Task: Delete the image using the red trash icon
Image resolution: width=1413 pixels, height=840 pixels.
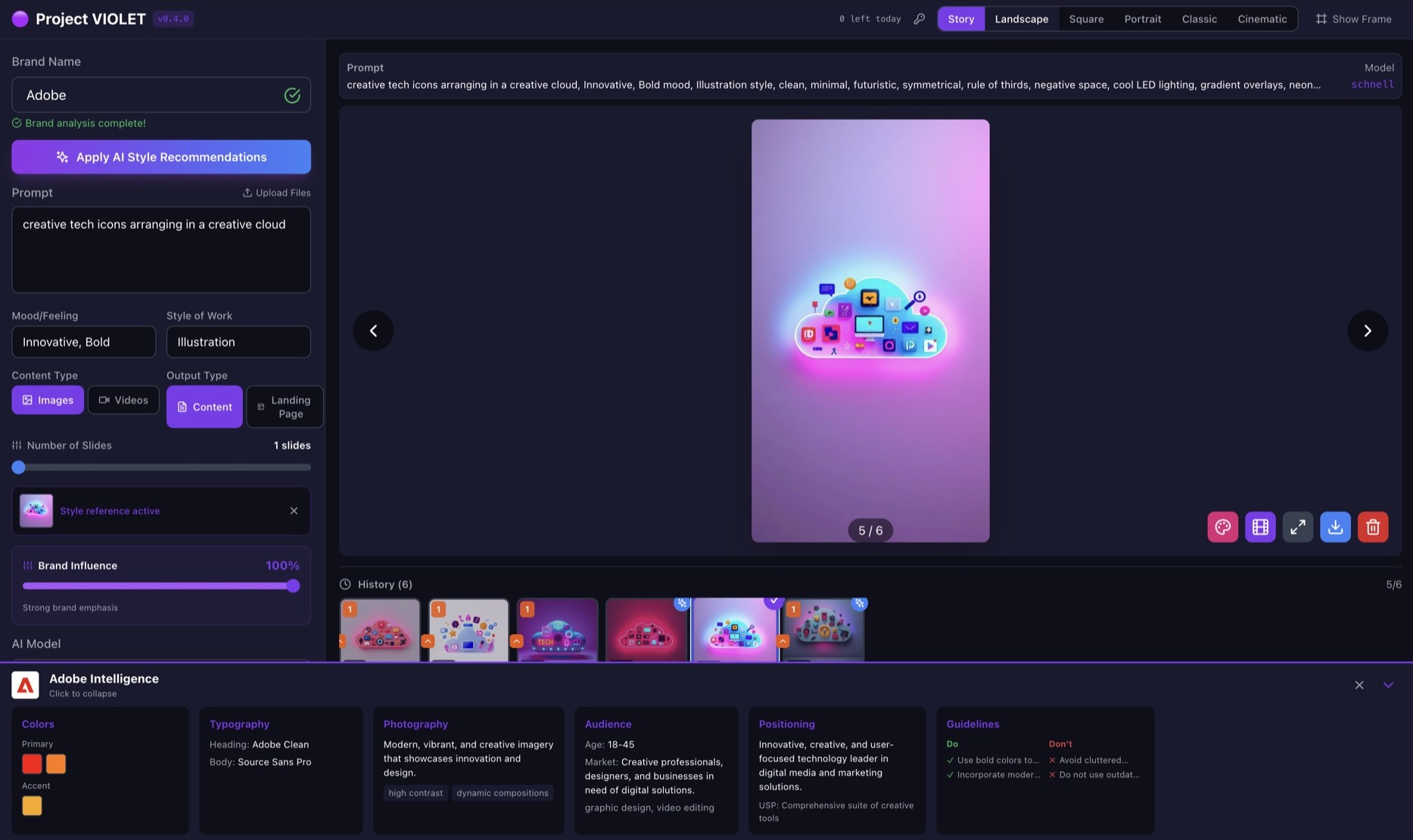Action: coord(1373,527)
